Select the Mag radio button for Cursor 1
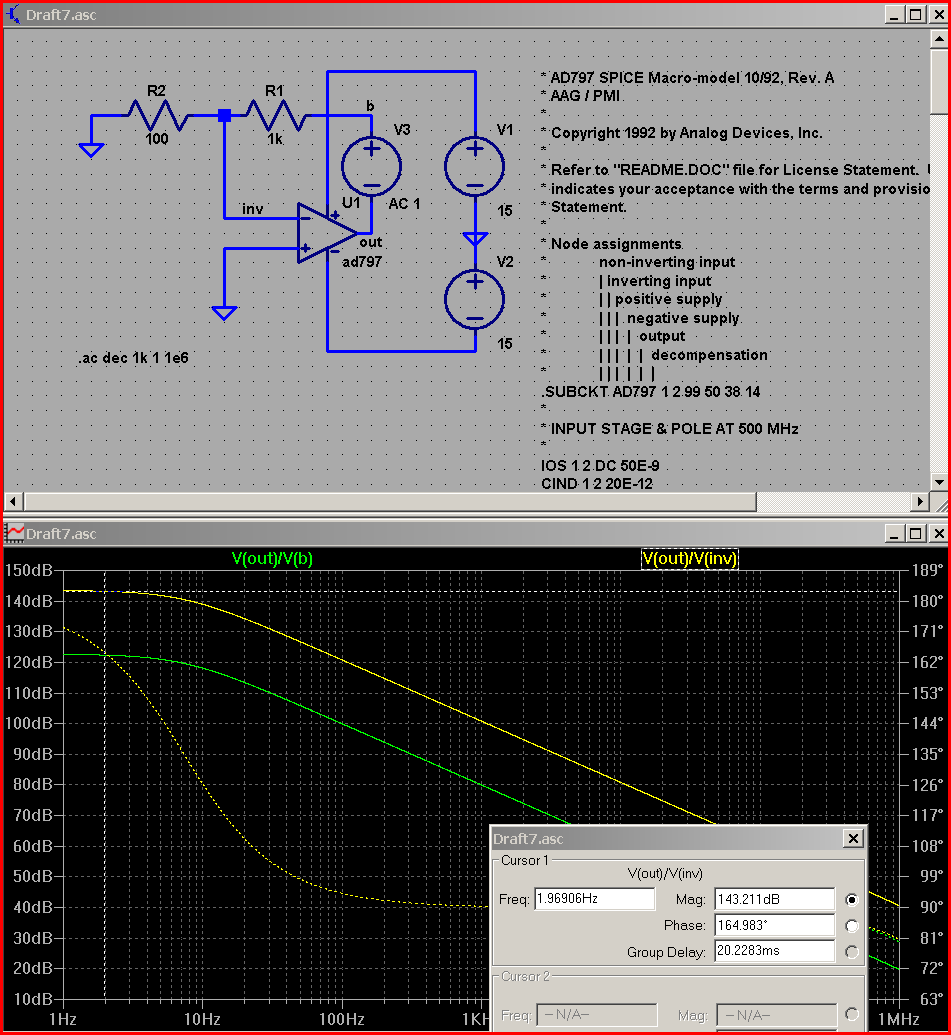Image resolution: width=951 pixels, height=1035 pixels. (851, 899)
